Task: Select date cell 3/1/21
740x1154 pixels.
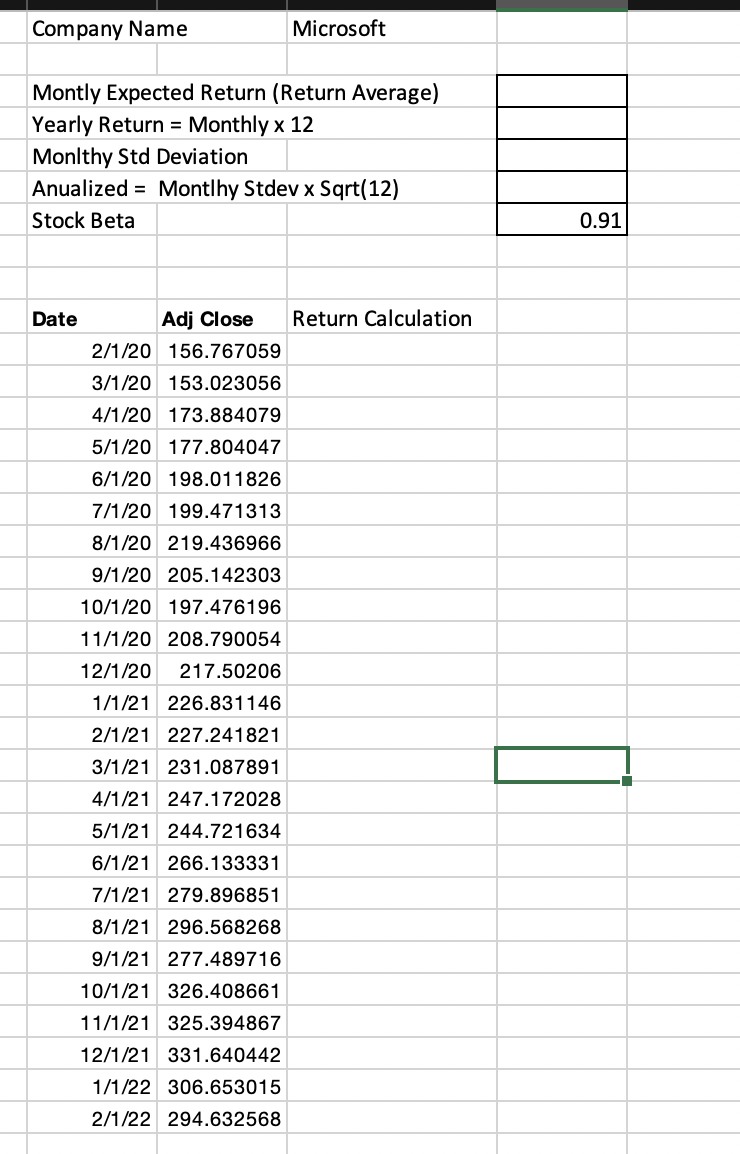Action: (x=92, y=767)
